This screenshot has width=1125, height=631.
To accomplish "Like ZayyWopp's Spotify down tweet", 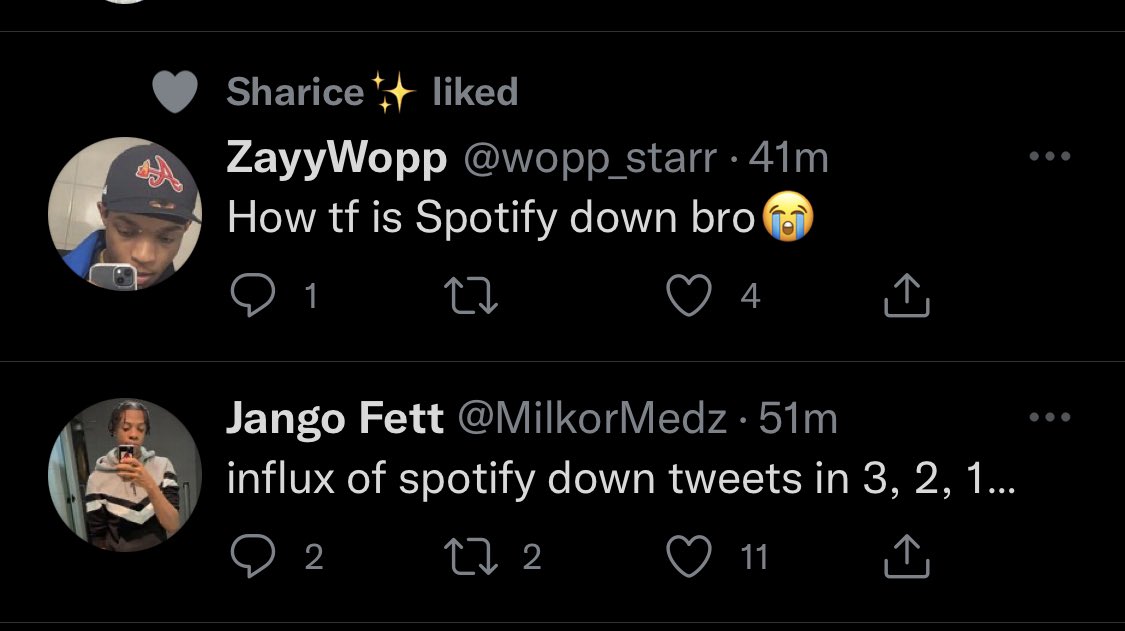I will (687, 295).
